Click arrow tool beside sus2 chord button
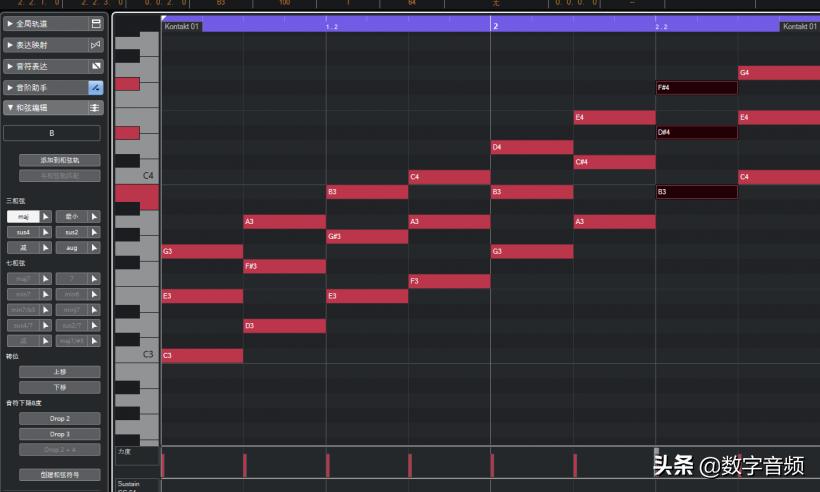 (94, 232)
